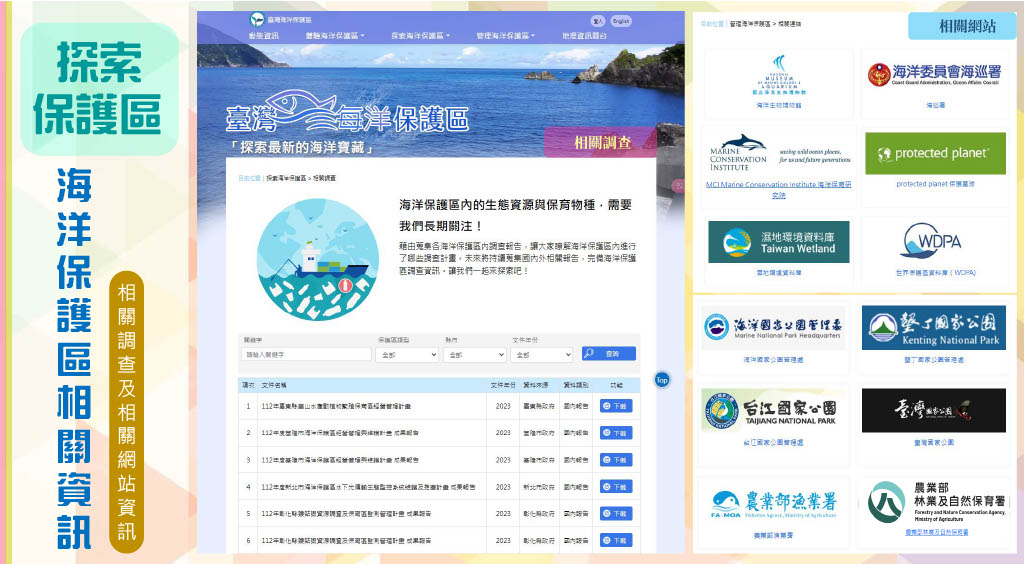Open the Kenting National Park logo
The width and height of the screenshot is (1024, 564).
click(x=934, y=327)
